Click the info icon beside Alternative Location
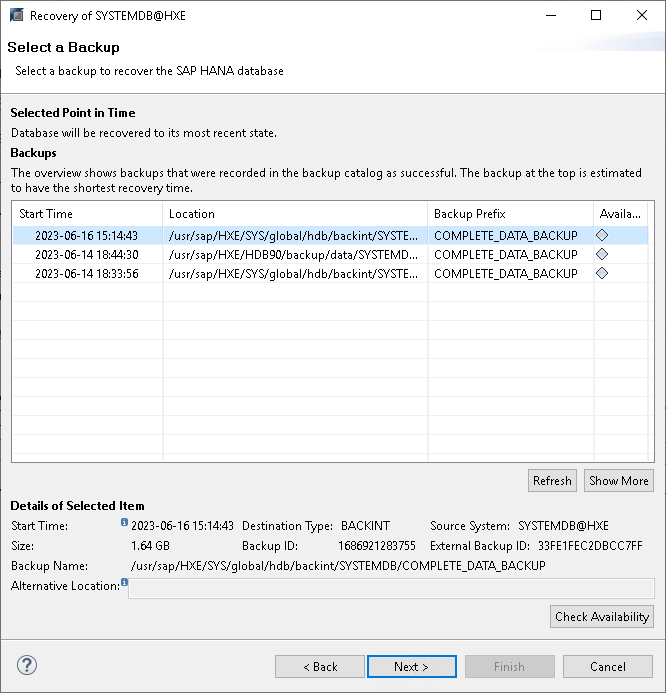The width and height of the screenshot is (666, 693). point(125,582)
